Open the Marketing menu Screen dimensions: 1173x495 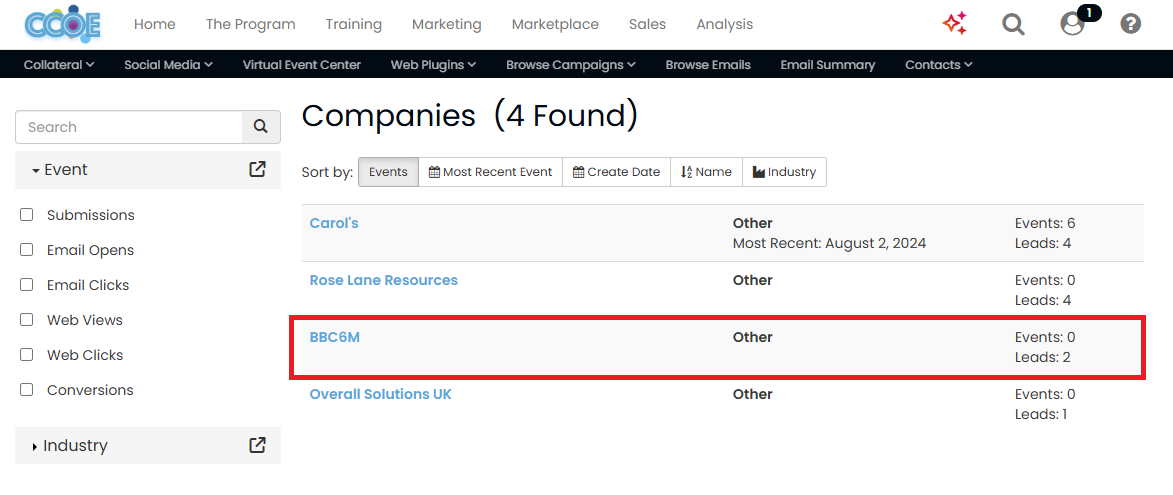pos(447,25)
